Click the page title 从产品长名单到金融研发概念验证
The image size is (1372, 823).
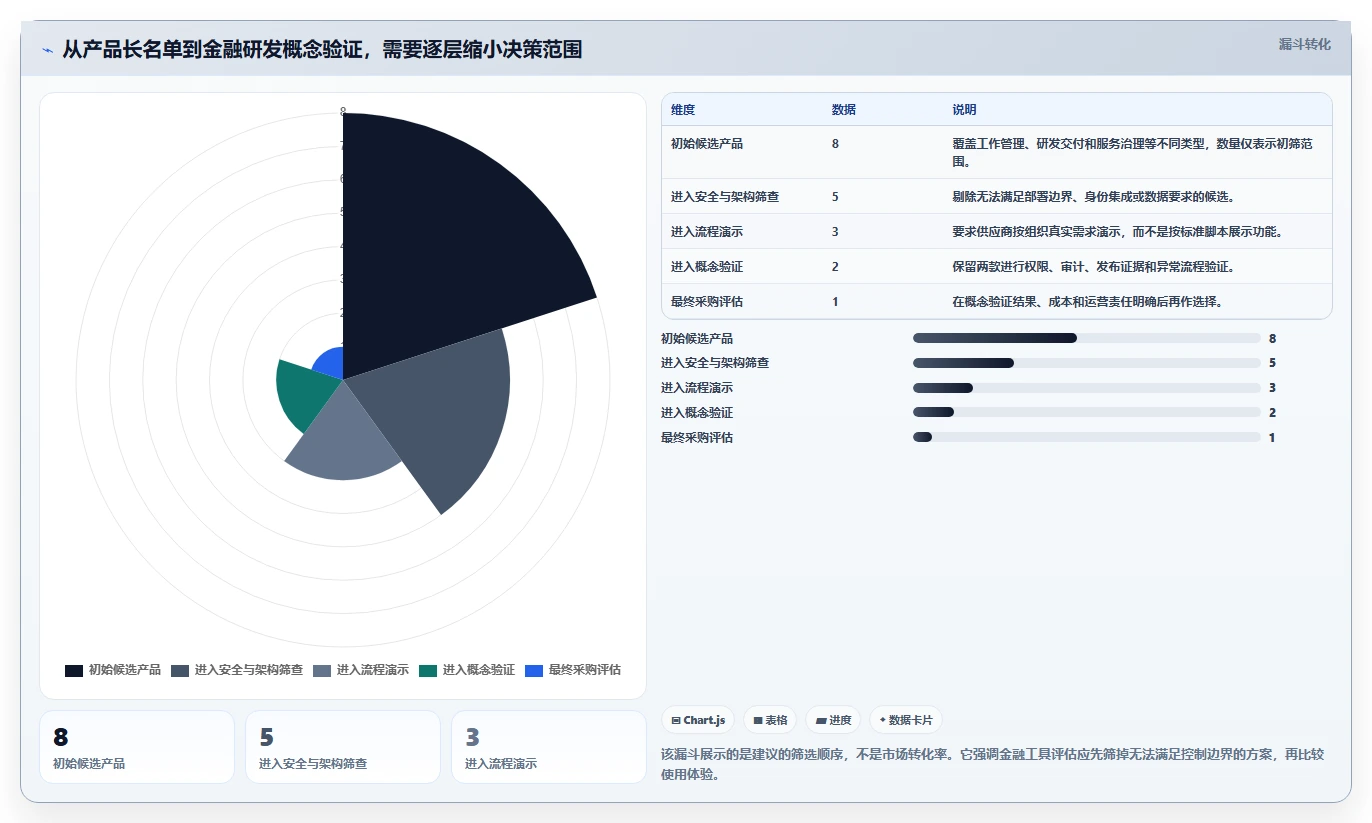coord(322,49)
